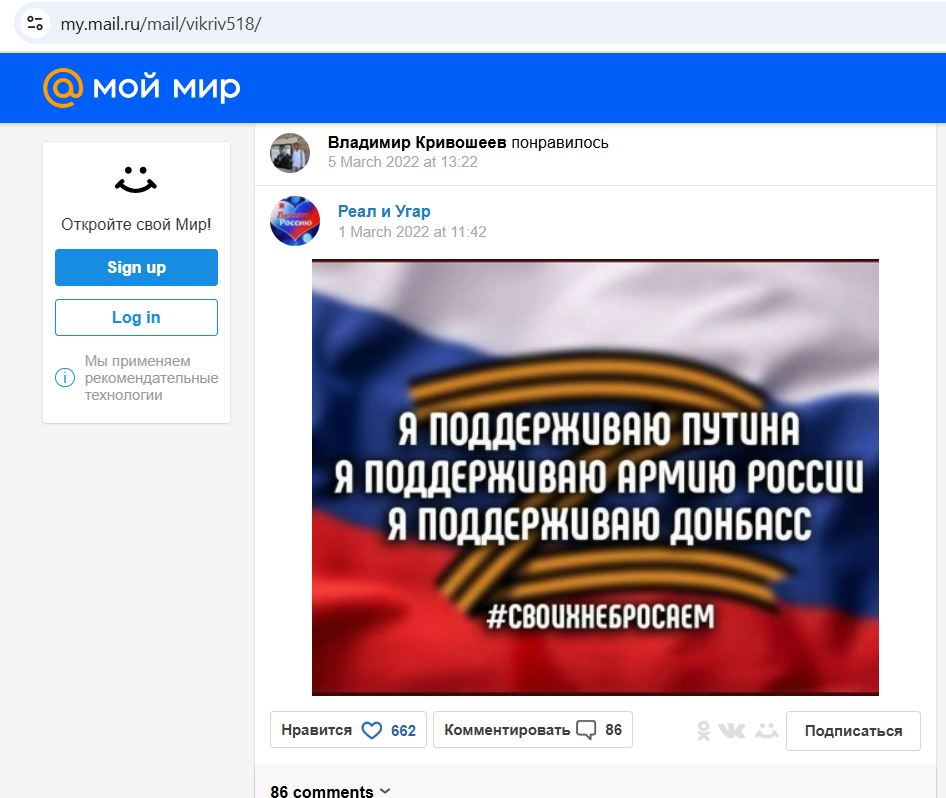Open the Мой Мир orange @ logo
Viewport: 946px width, 798px height.
click(63, 88)
